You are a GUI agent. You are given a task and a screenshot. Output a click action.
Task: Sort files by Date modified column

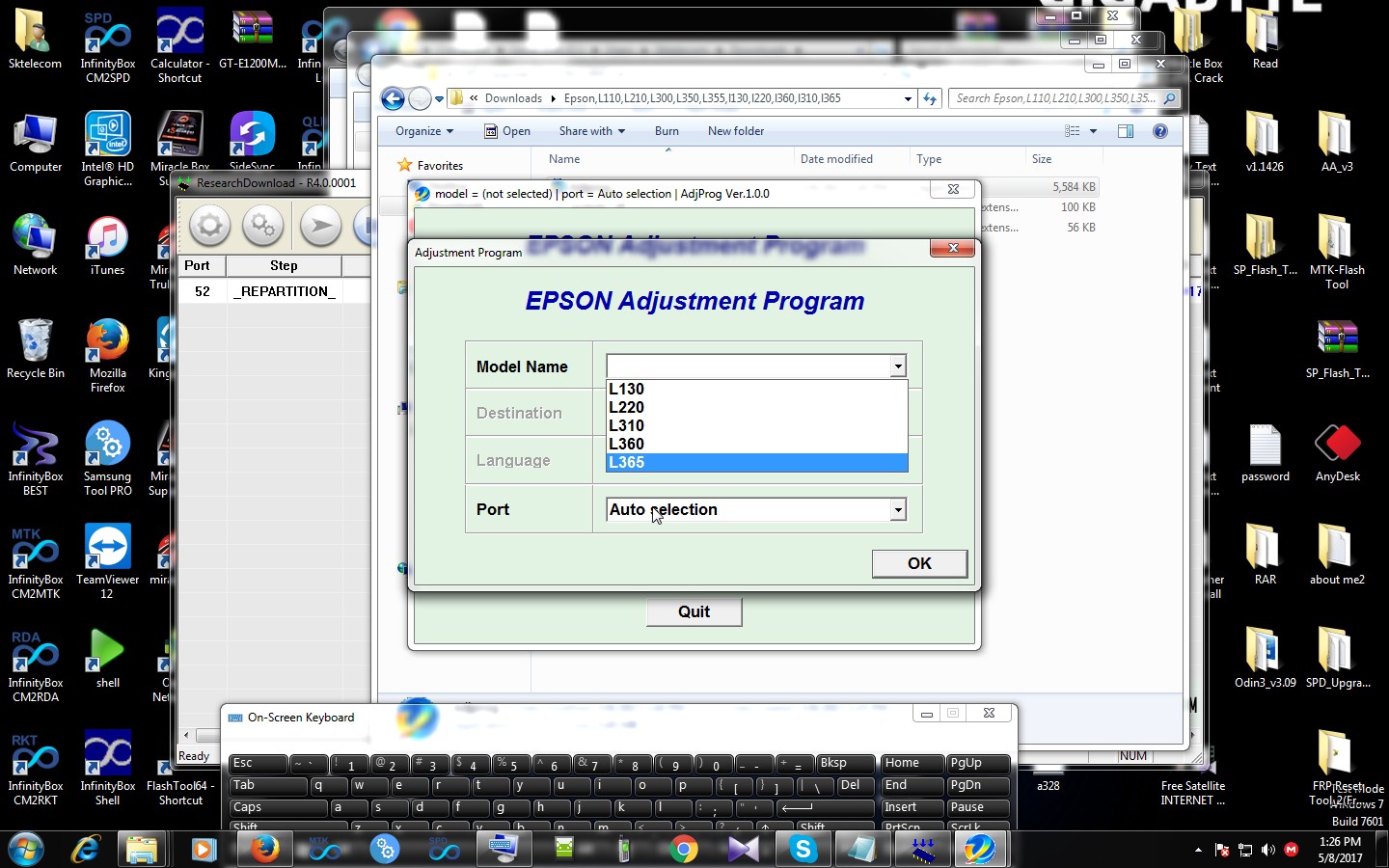(851, 159)
